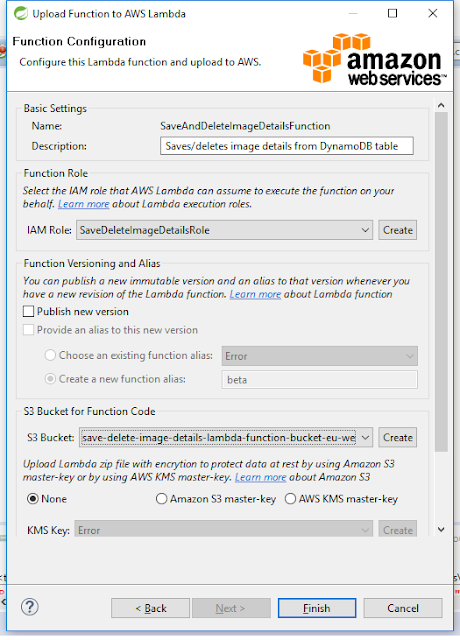
Task: Open the IAM Role dropdown
Action: click(x=224, y=230)
